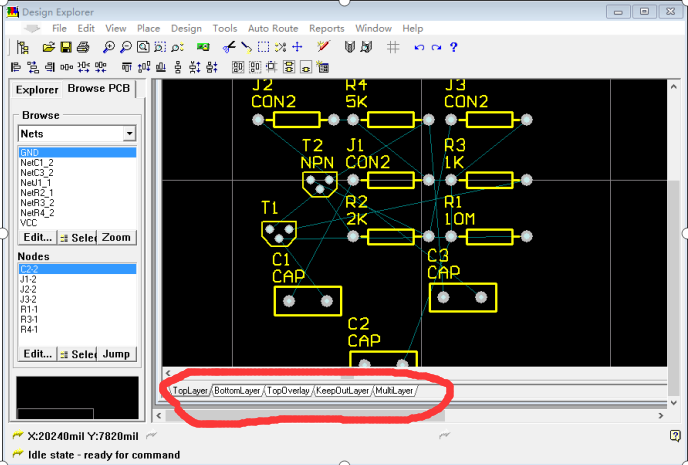Viewport: 688px width, 465px height.
Task: Cut the selection with scissors icon
Action: (229, 47)
